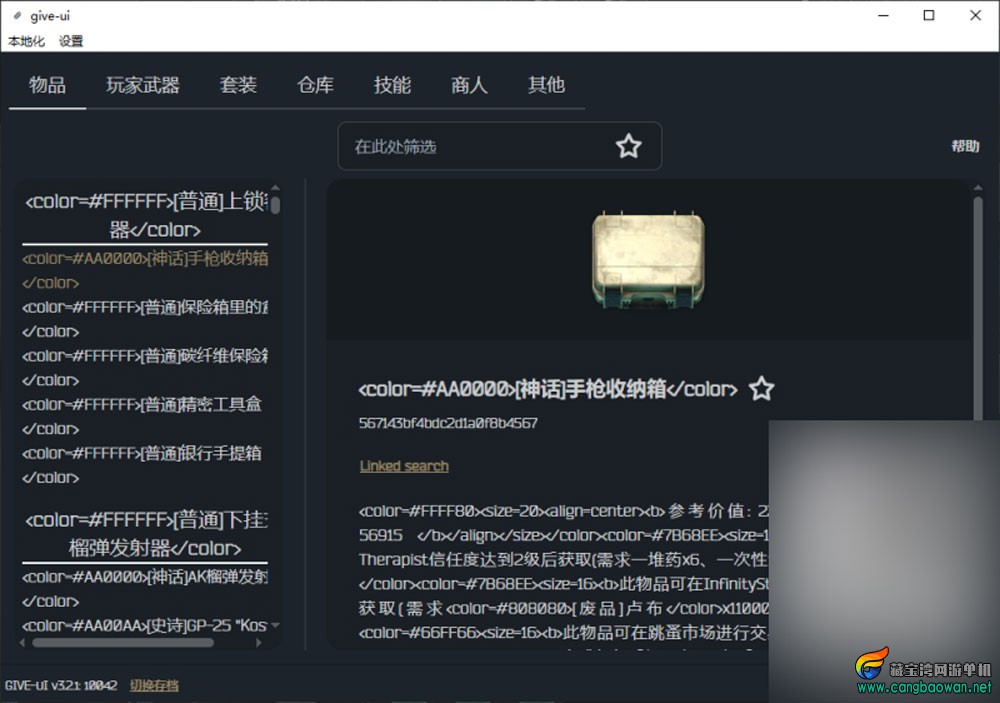Switch to the 玩家武器 tab
This screenshot has height=703, width=1000.
143,85
